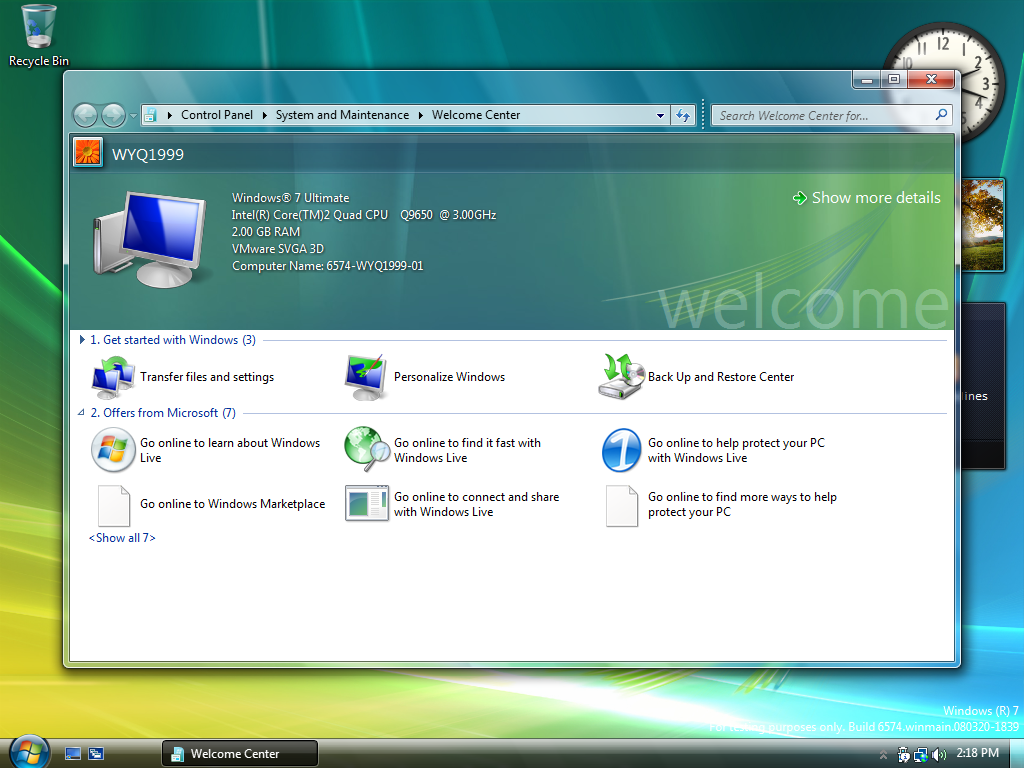Click the Windows Live logo icon

coord(113,450)
